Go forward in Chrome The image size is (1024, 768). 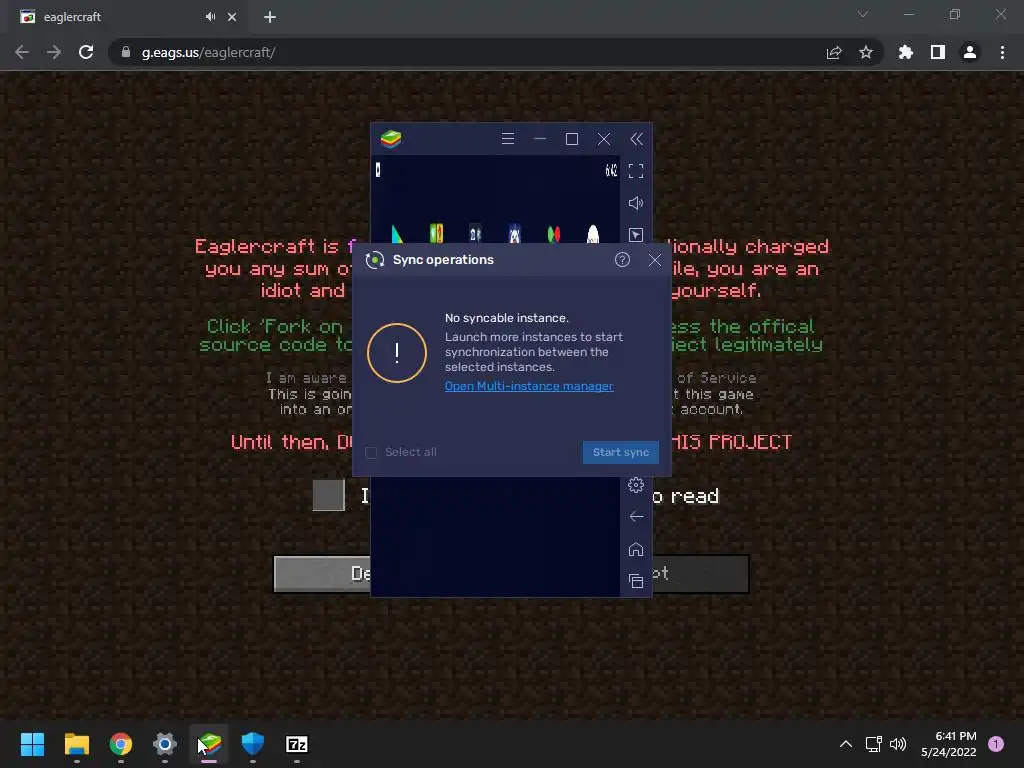click(54, 52)
